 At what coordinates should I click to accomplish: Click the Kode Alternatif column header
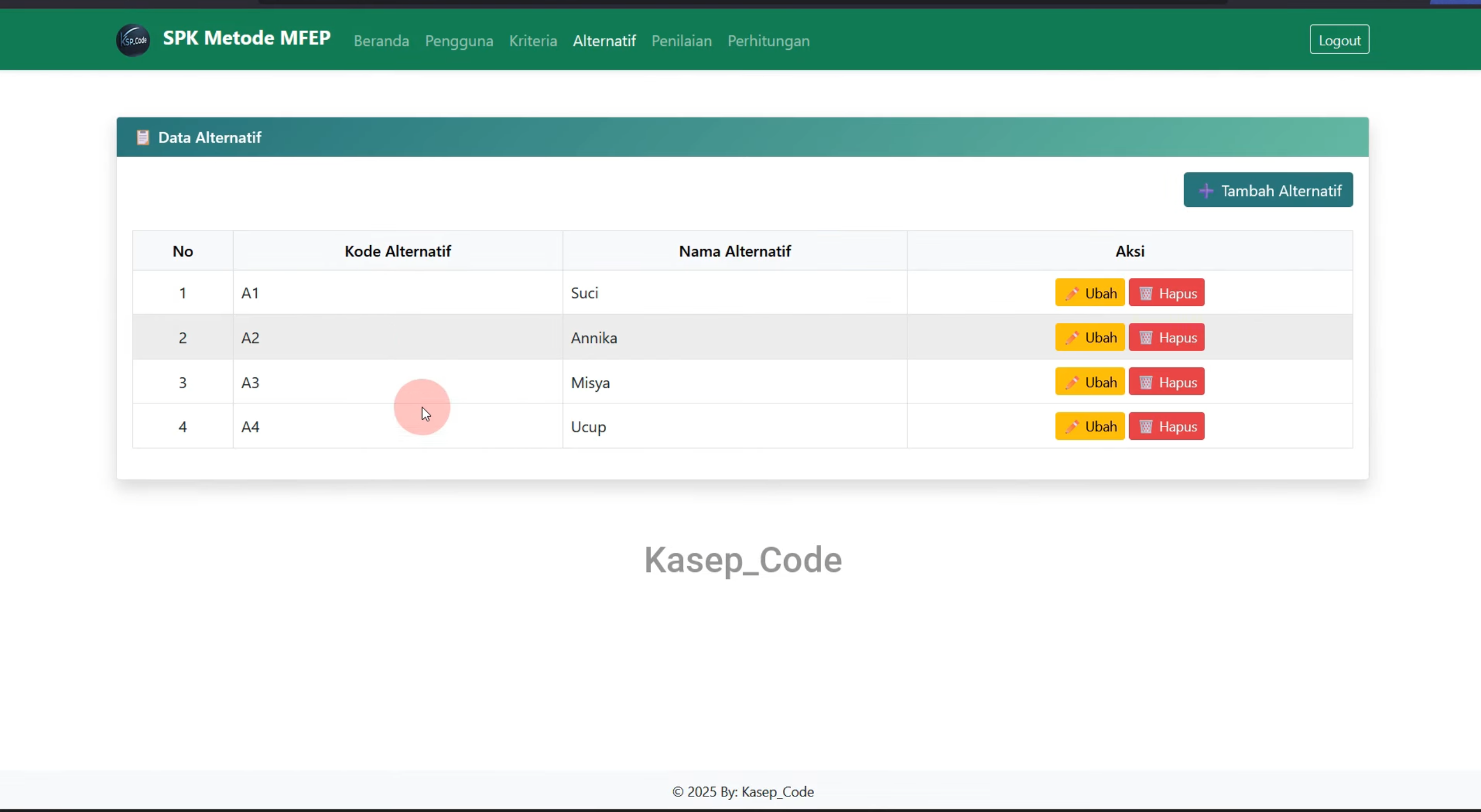click(x=398, y=251)
